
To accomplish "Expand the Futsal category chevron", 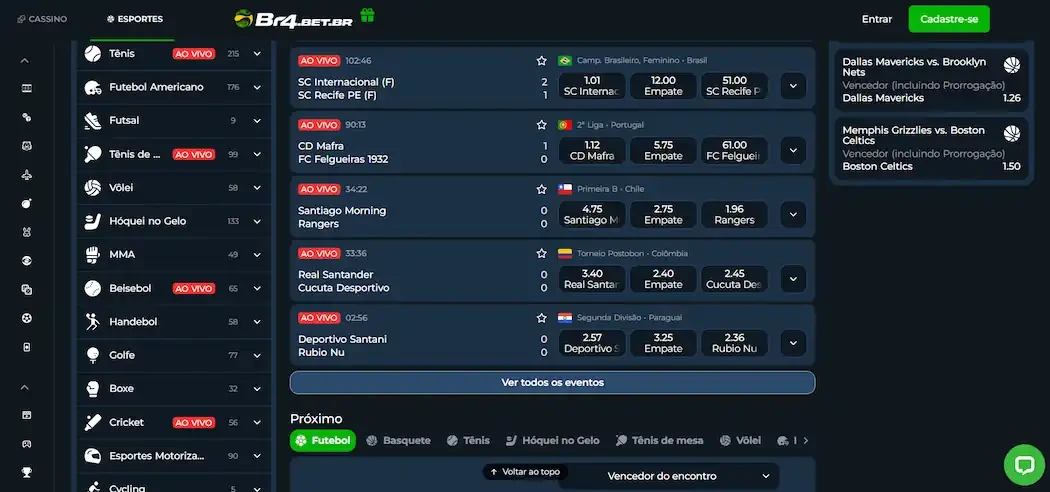I will [257, 120].
